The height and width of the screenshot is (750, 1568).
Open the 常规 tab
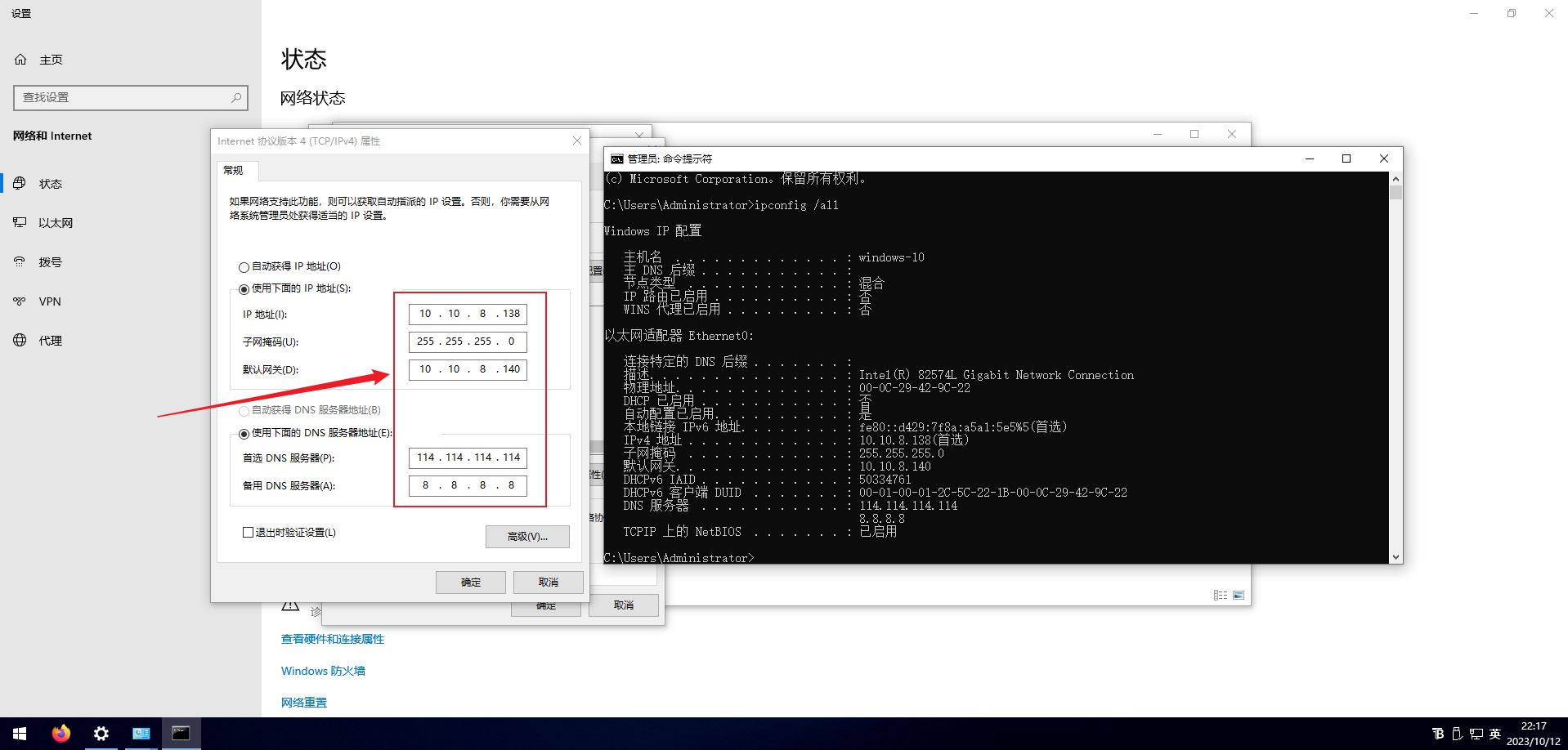(237, 170)
